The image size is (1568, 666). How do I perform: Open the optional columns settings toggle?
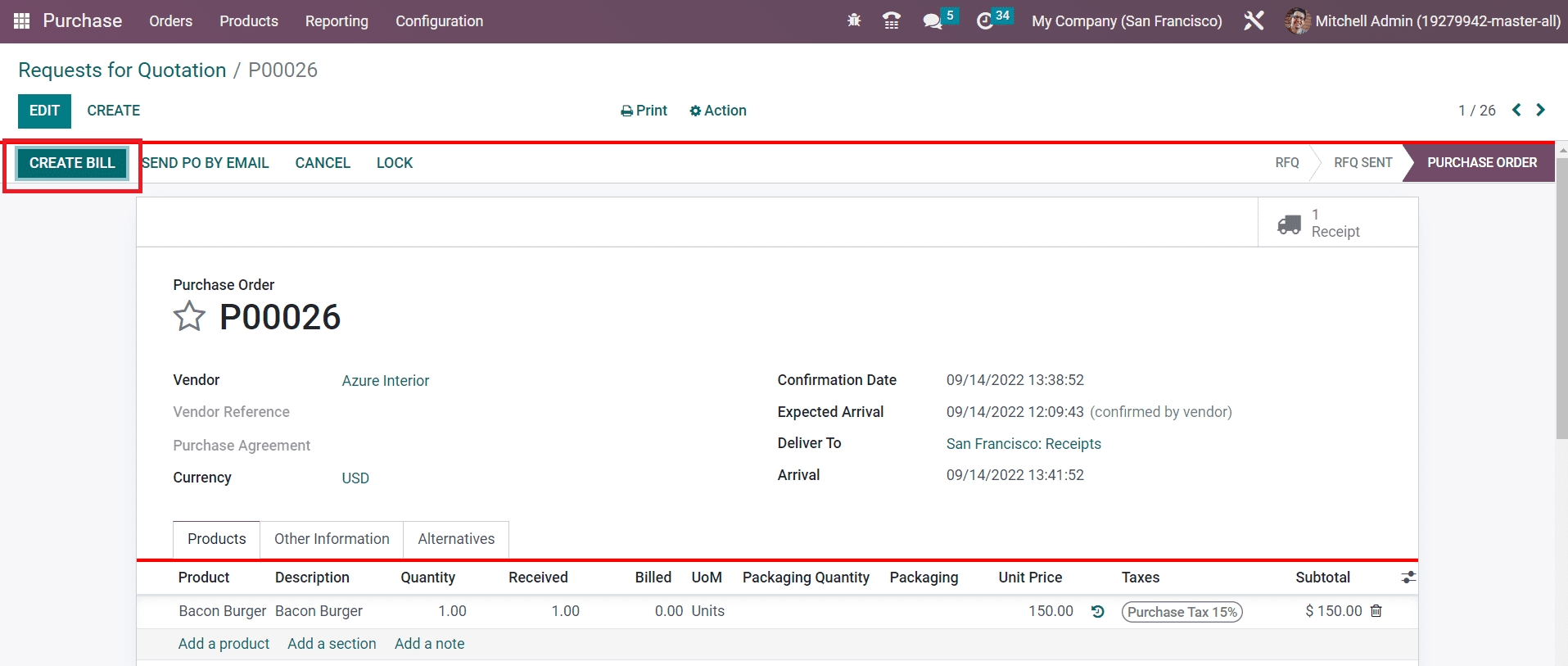1408,578
